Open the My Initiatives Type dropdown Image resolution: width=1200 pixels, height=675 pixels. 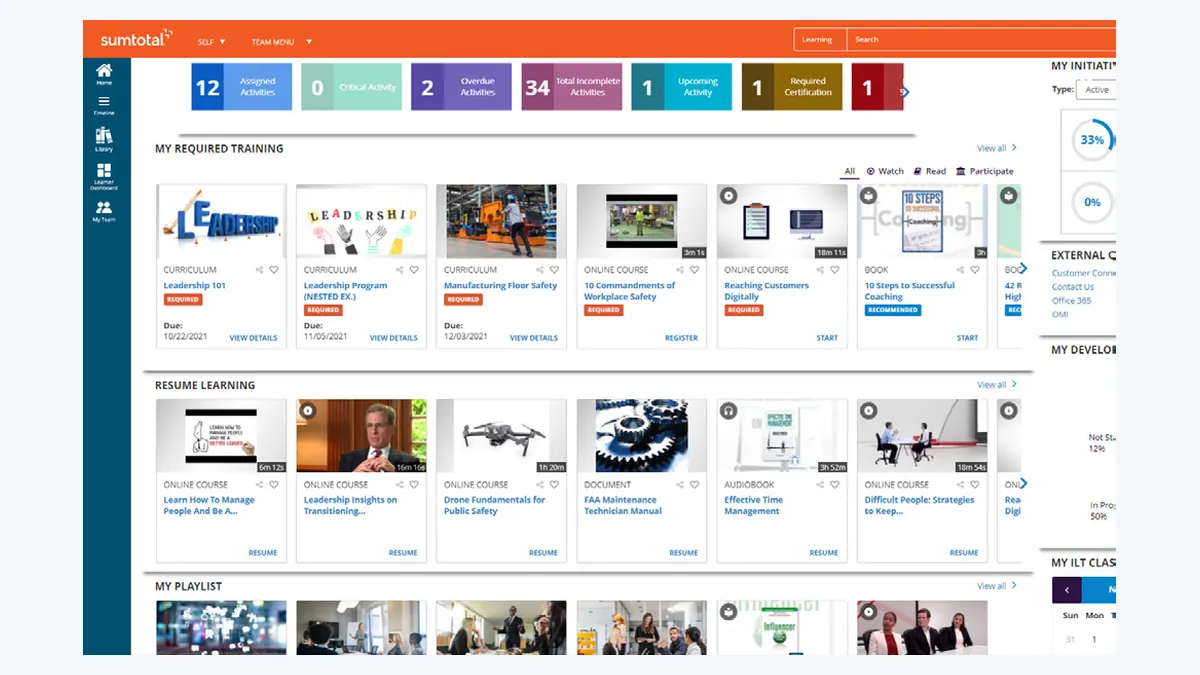tap(1097, 89)
